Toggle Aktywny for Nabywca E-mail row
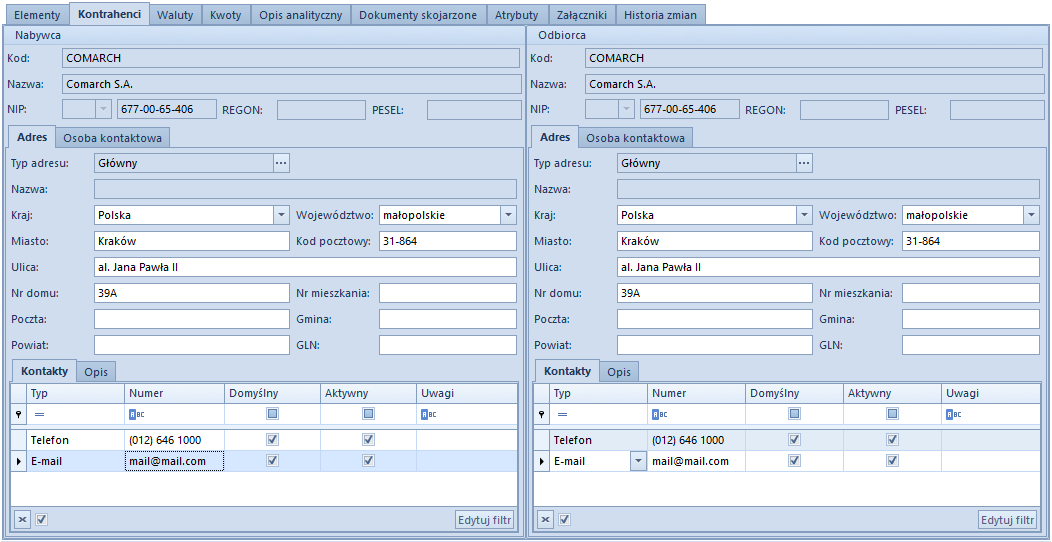The height and width of the screenshot is (542, 1052). tap(368, 461)
